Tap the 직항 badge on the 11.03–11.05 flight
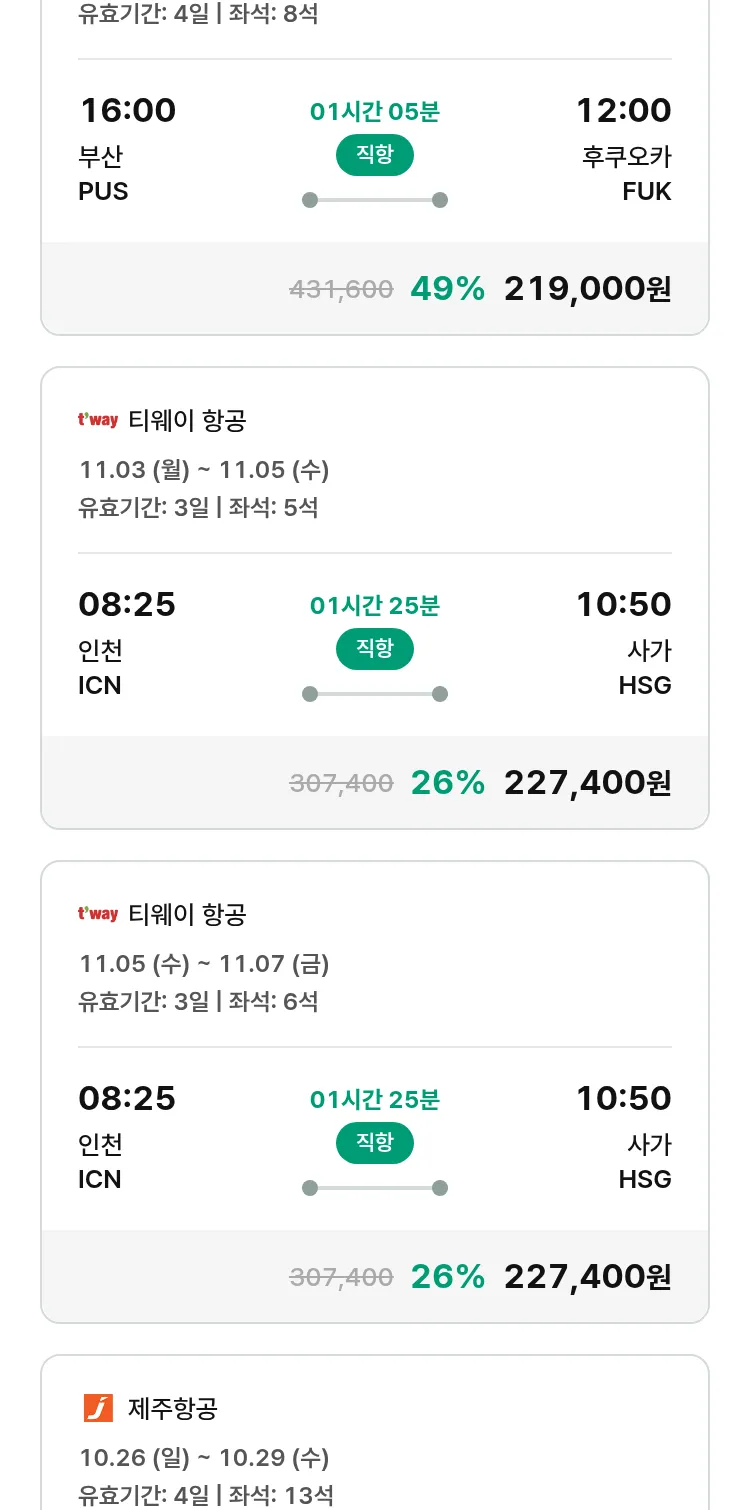This screenshot has width=750, height=1510. (374, 649)
